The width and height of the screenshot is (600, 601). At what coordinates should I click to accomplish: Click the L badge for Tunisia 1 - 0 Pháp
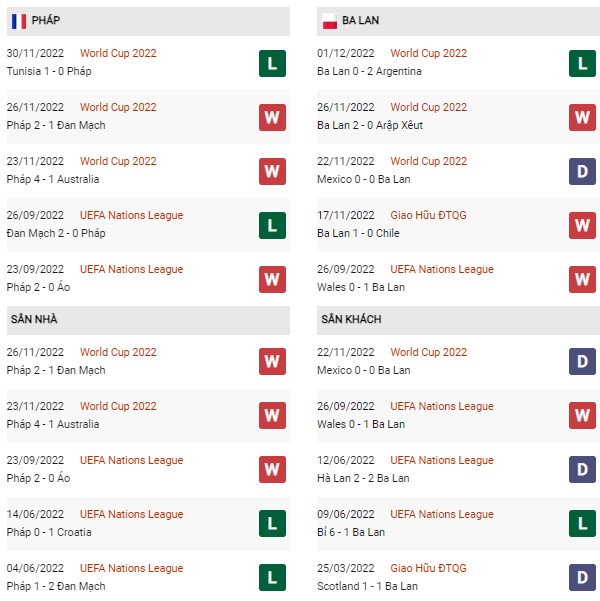272,63
